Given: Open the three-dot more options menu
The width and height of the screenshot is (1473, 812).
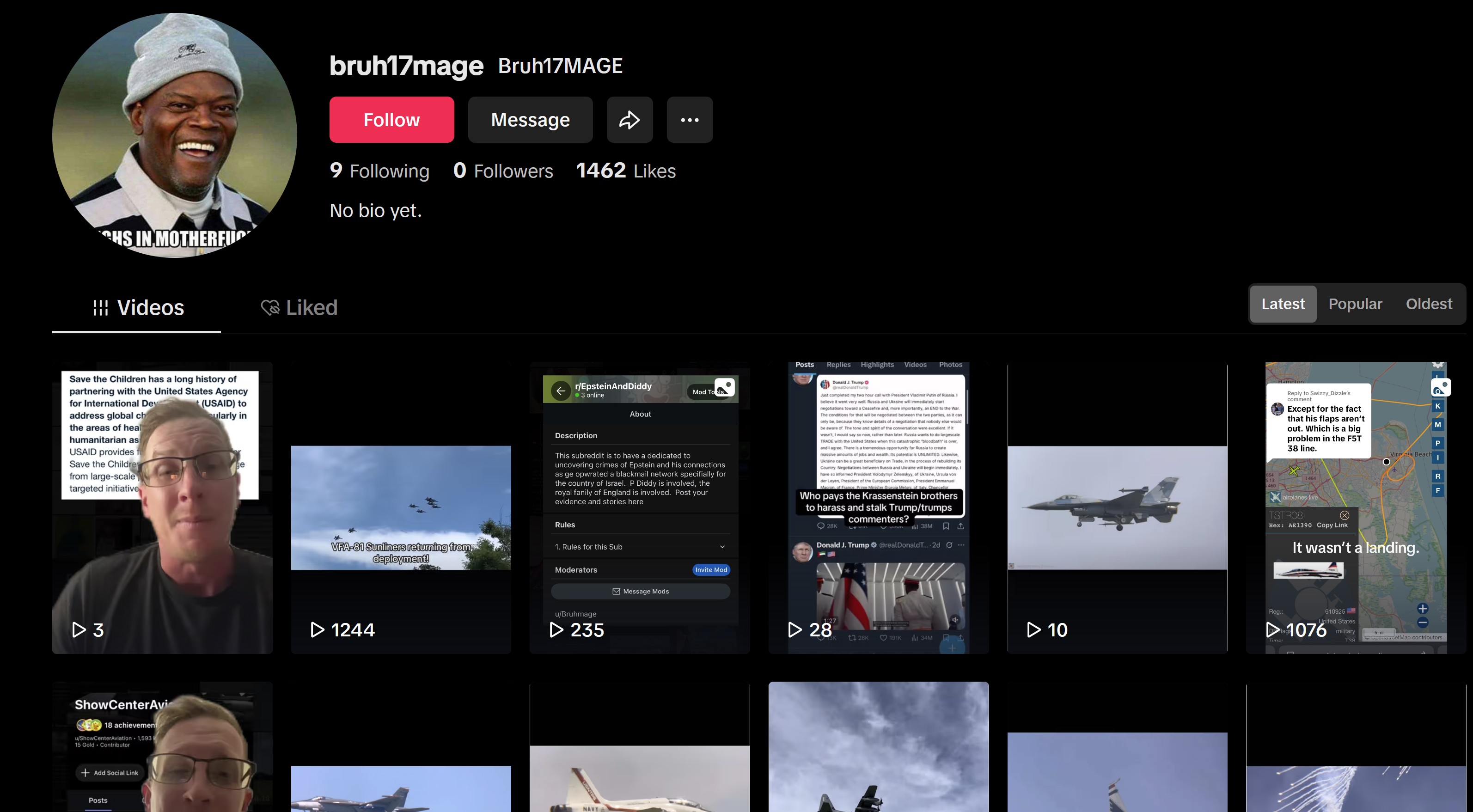Looking at the screenshot, I should [690, 120].
